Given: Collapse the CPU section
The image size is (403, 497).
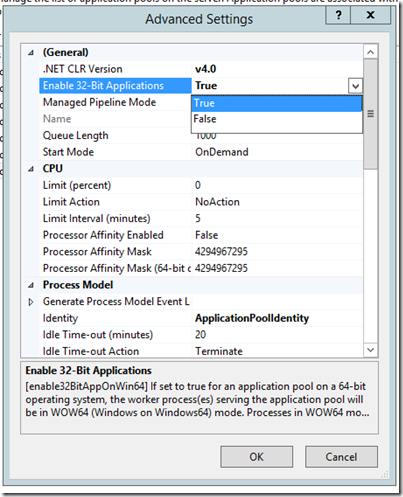Looking at the screenshot, I should pyautogui.click(x=31, y=169).
